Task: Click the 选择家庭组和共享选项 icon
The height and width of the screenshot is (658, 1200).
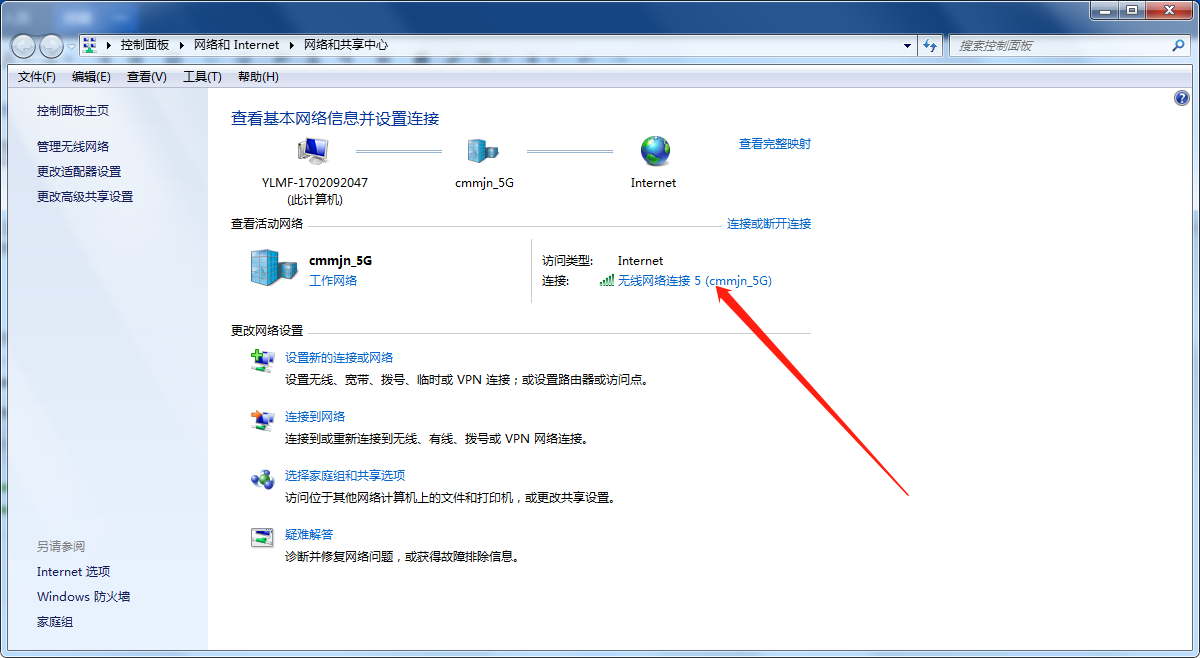Action: 262,479
